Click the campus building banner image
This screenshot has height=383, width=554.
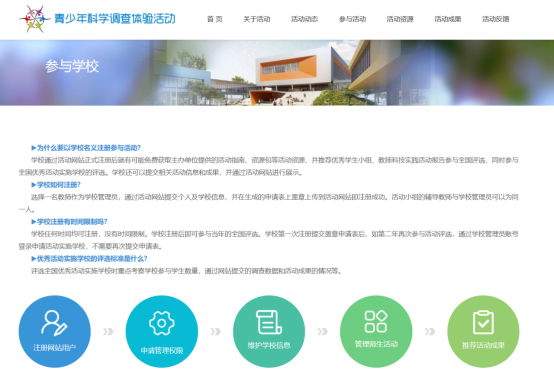pyautogui.click(x=277, y=73)
